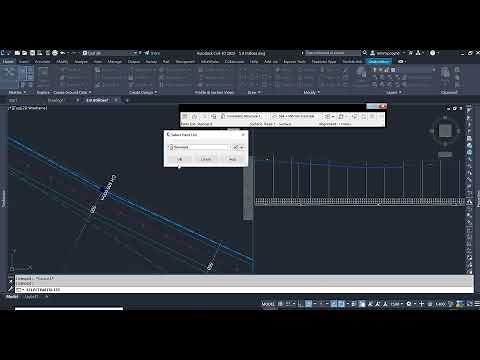
Task: Click the Save icon in quick access toolbar
Action: (x=32, y=53)
